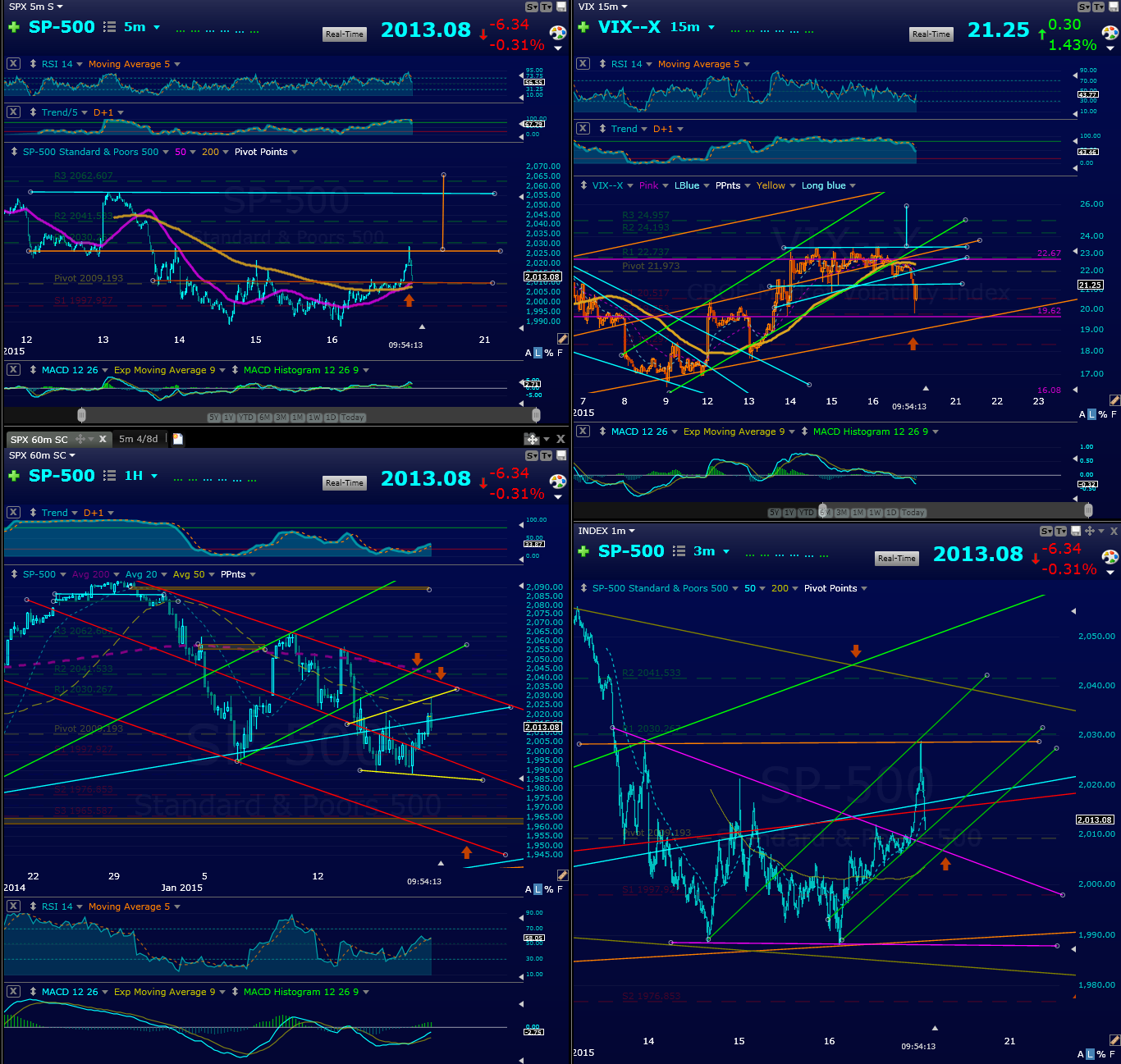Toggle L log scale in SPX 60m chart
The width and height of the screenshot is (1121, 1064).
pos(538,889)
